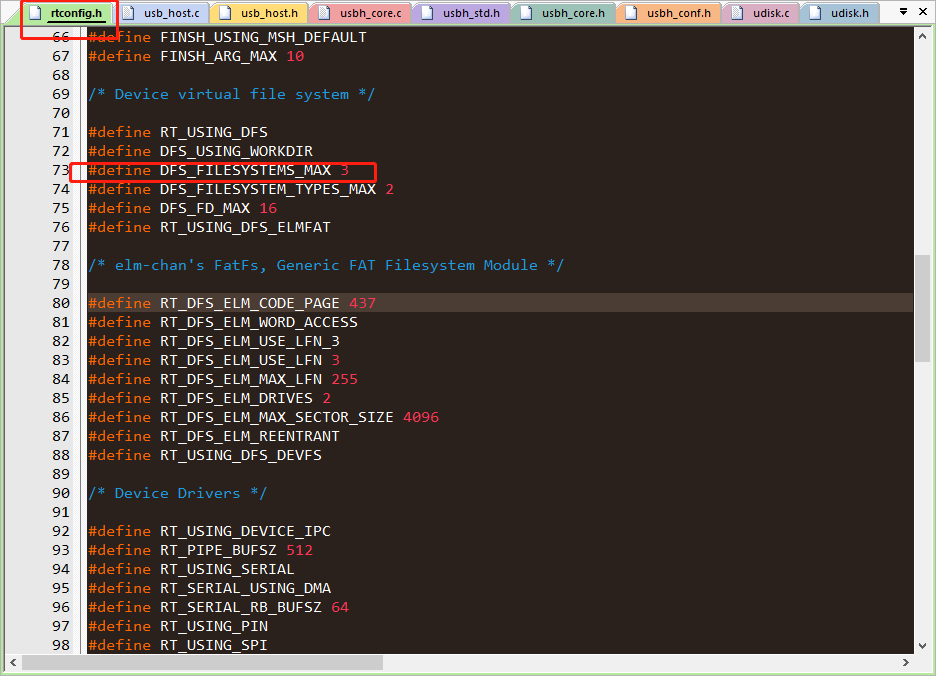
Task: Click the document icon on usbh_std.h tab
Action: tap(427, 14)
